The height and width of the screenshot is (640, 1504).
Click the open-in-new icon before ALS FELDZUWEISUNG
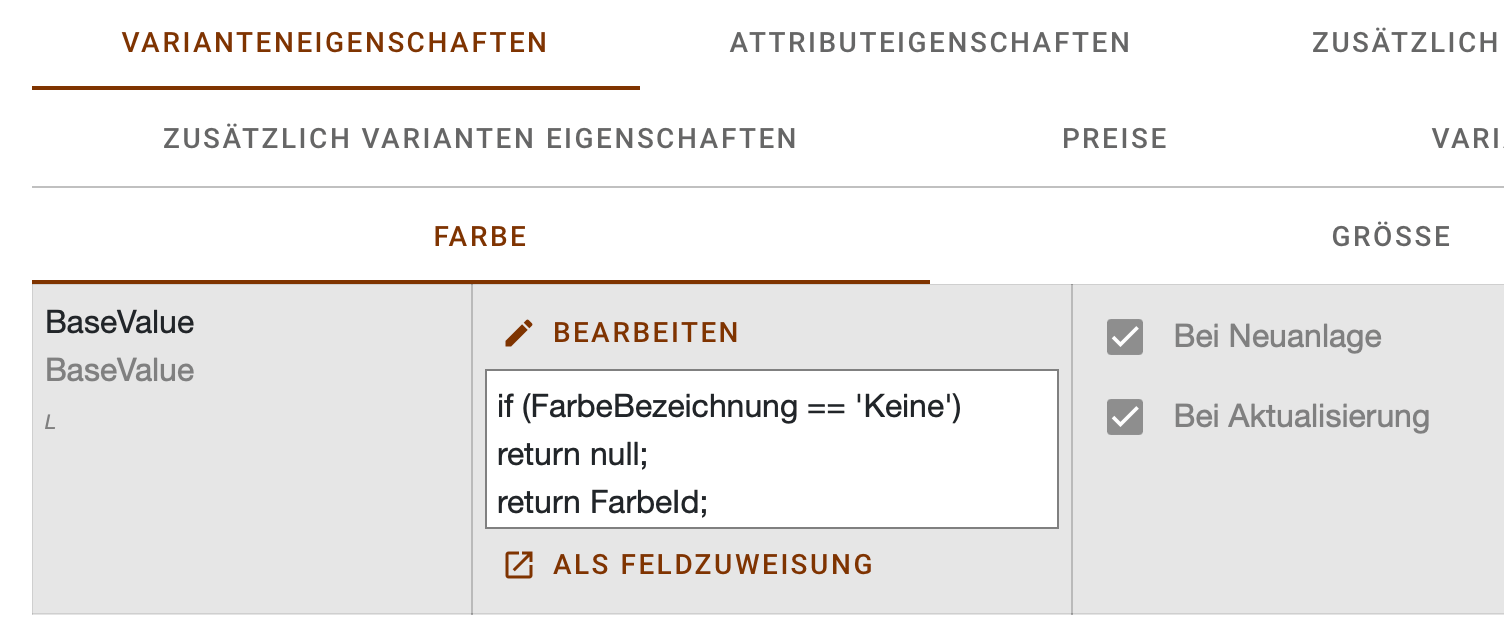tap(518, 565)
